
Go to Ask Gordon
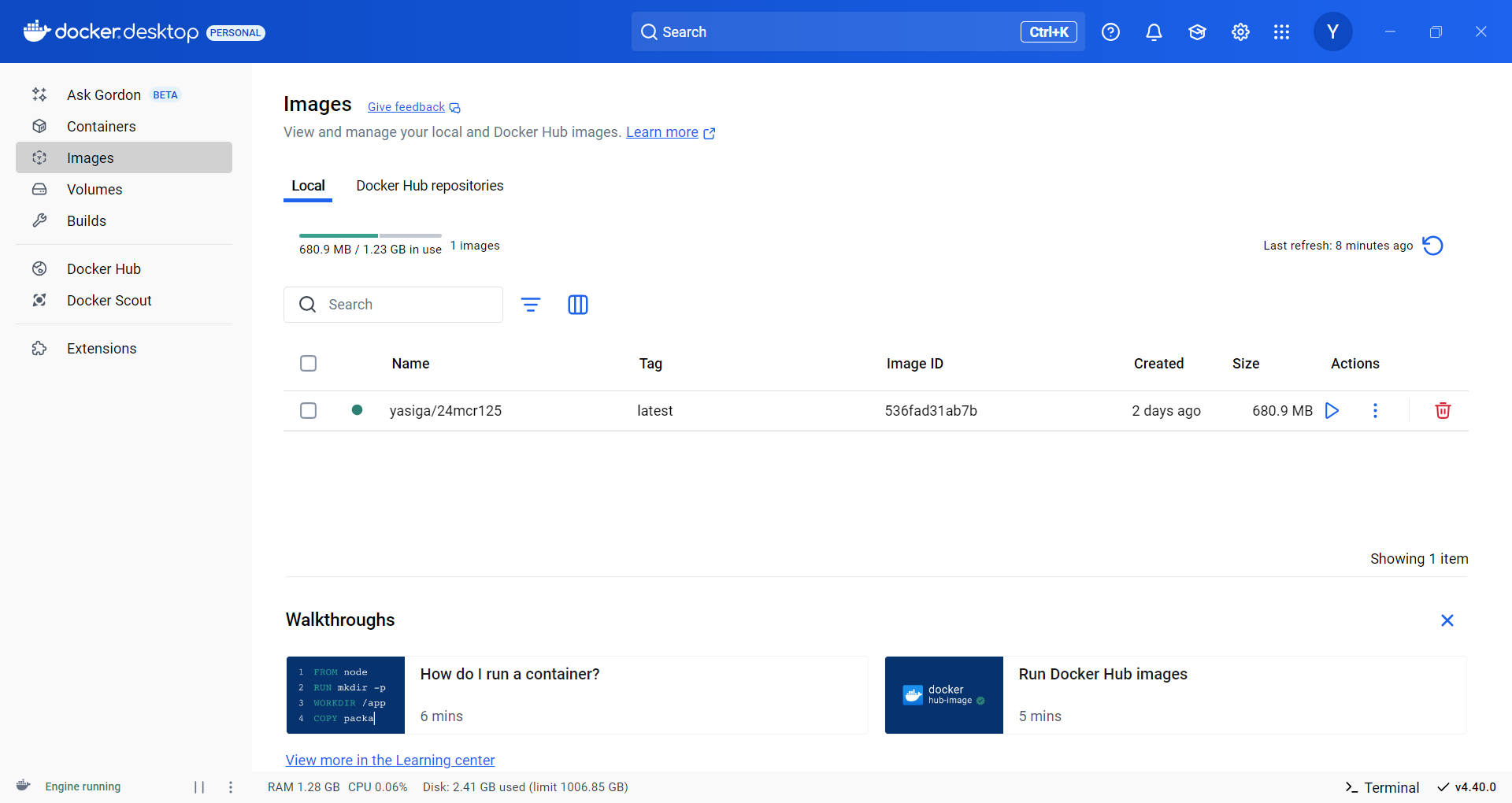[x=124, y=94]
